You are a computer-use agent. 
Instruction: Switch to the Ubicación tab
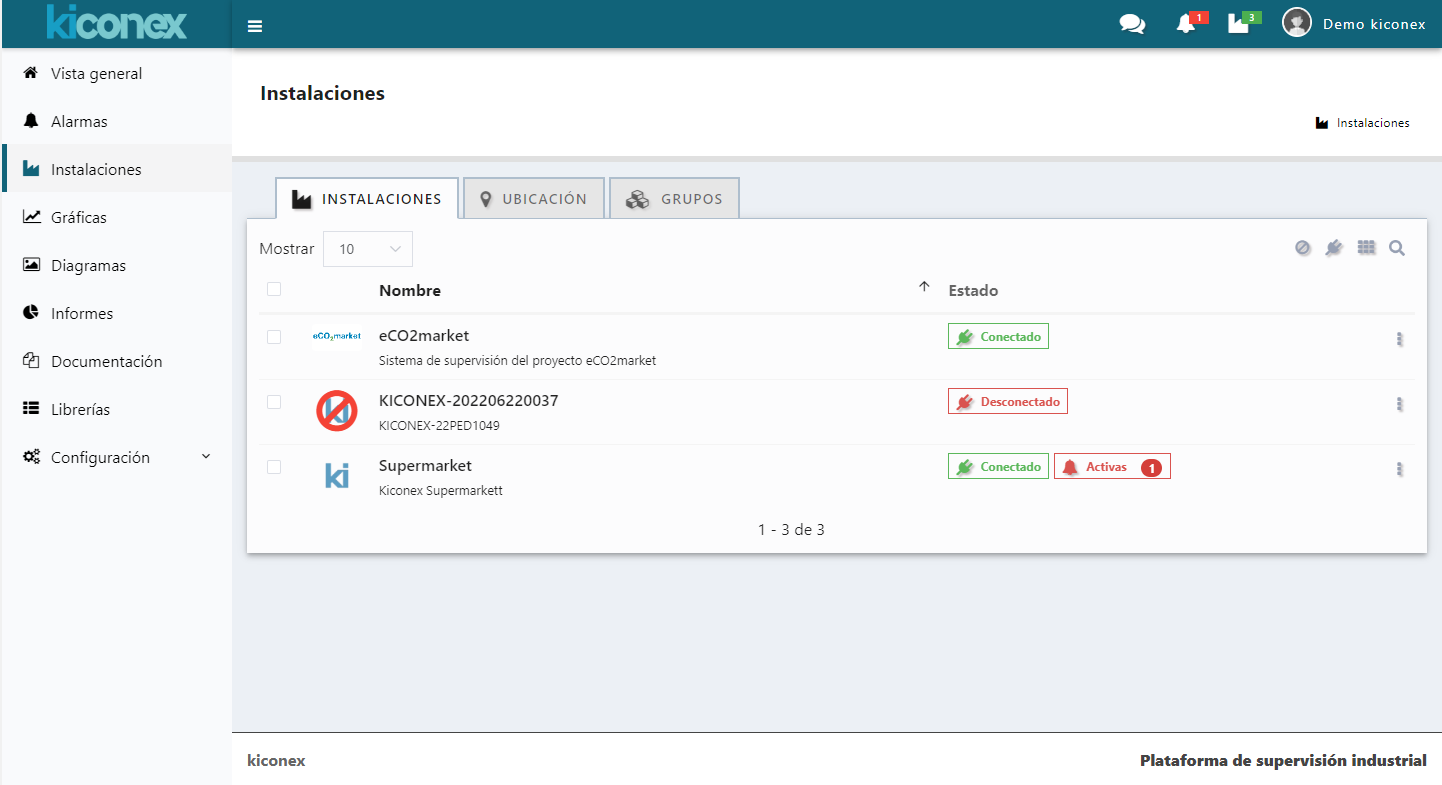533,199
